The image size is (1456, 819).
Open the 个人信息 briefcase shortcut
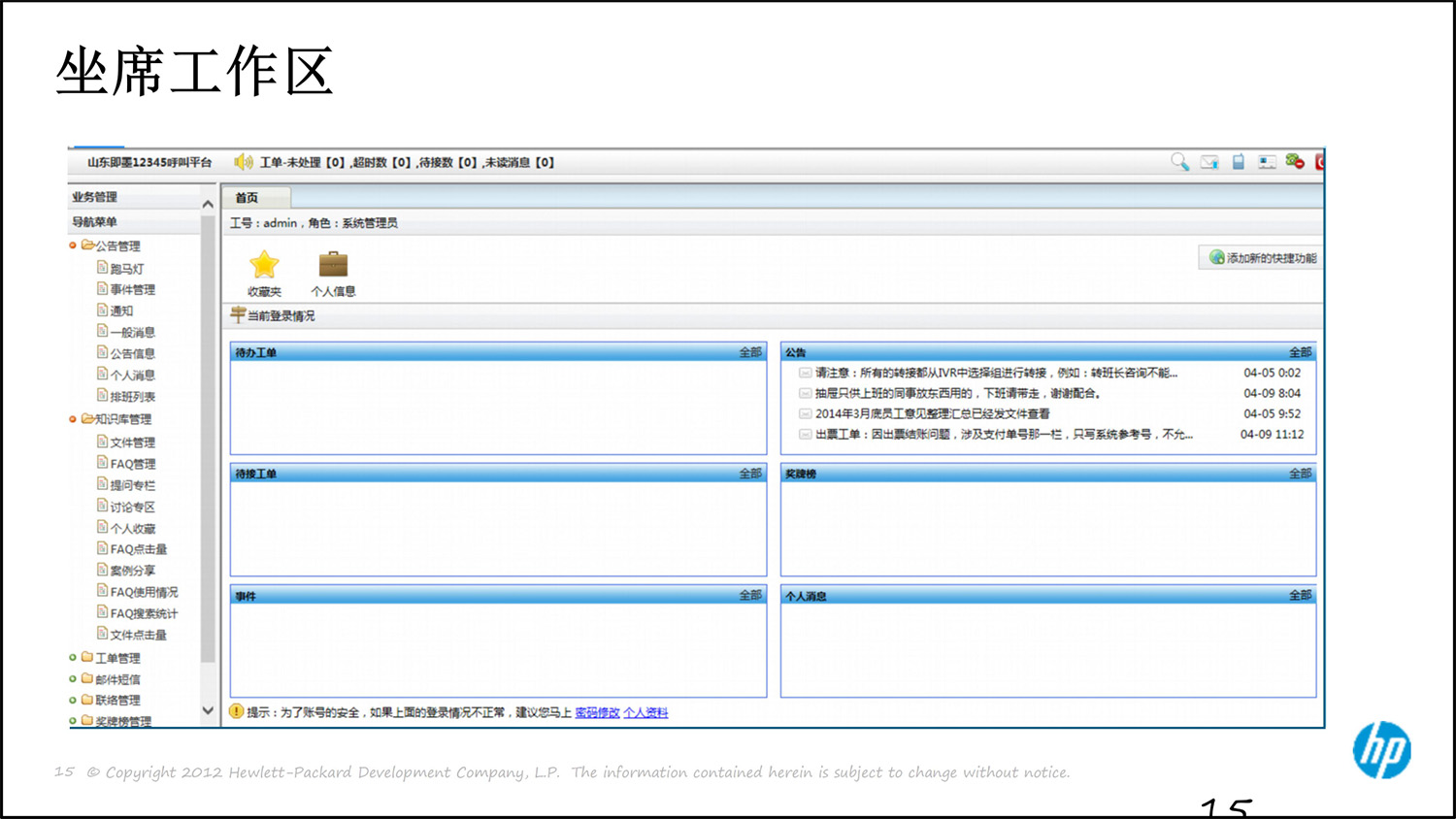point(333,265)
